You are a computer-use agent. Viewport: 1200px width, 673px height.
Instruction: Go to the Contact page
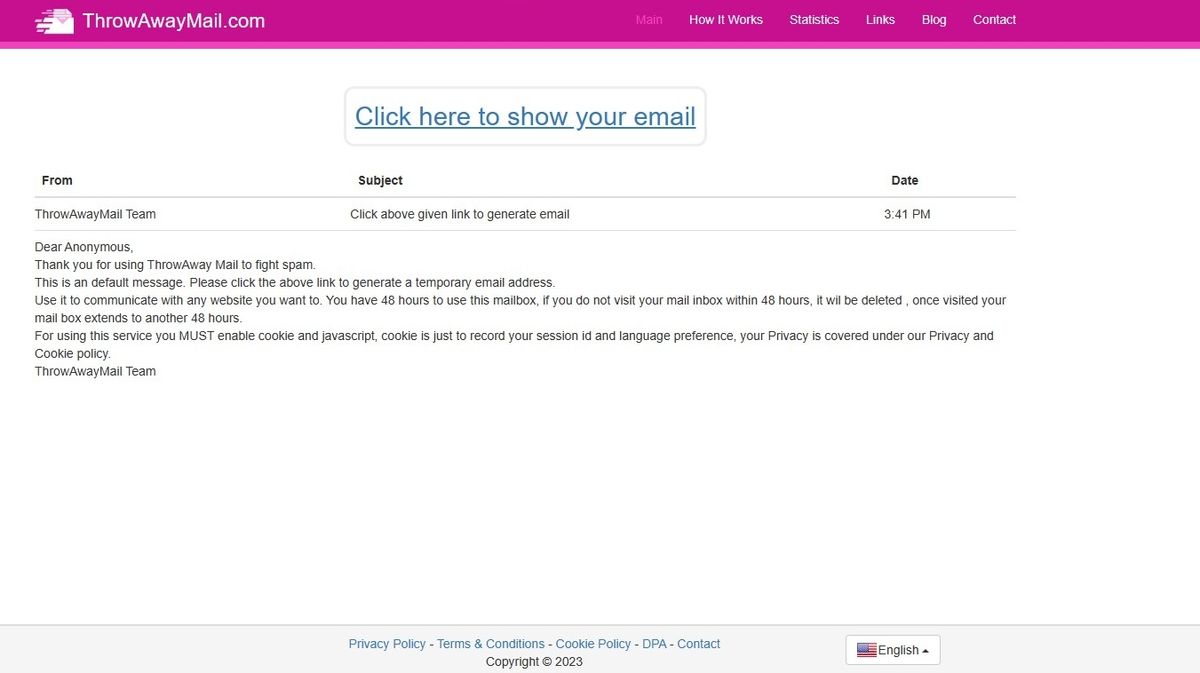coord(994,19)
